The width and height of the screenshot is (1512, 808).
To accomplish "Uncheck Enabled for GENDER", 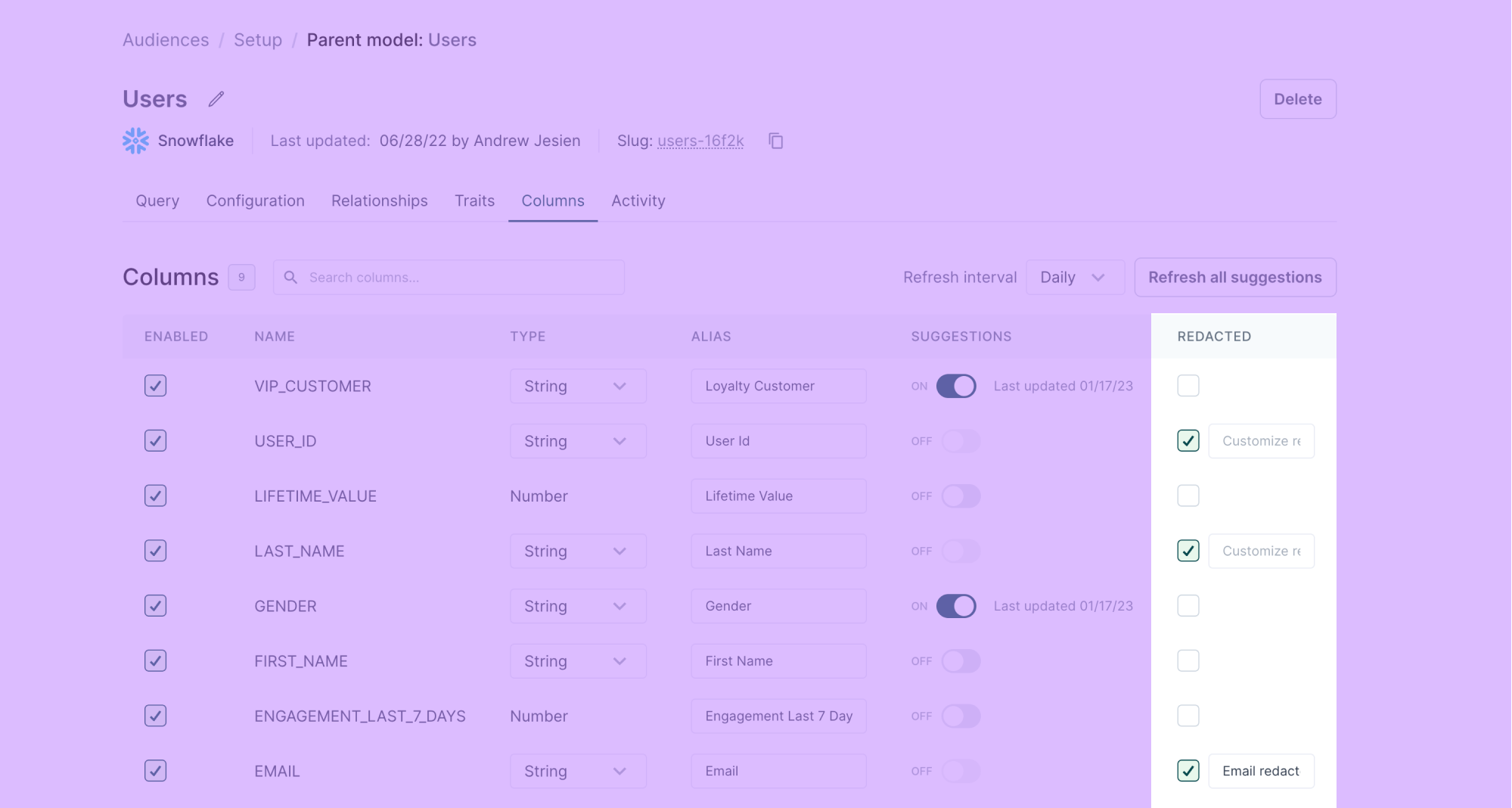I will coord(155,606).
